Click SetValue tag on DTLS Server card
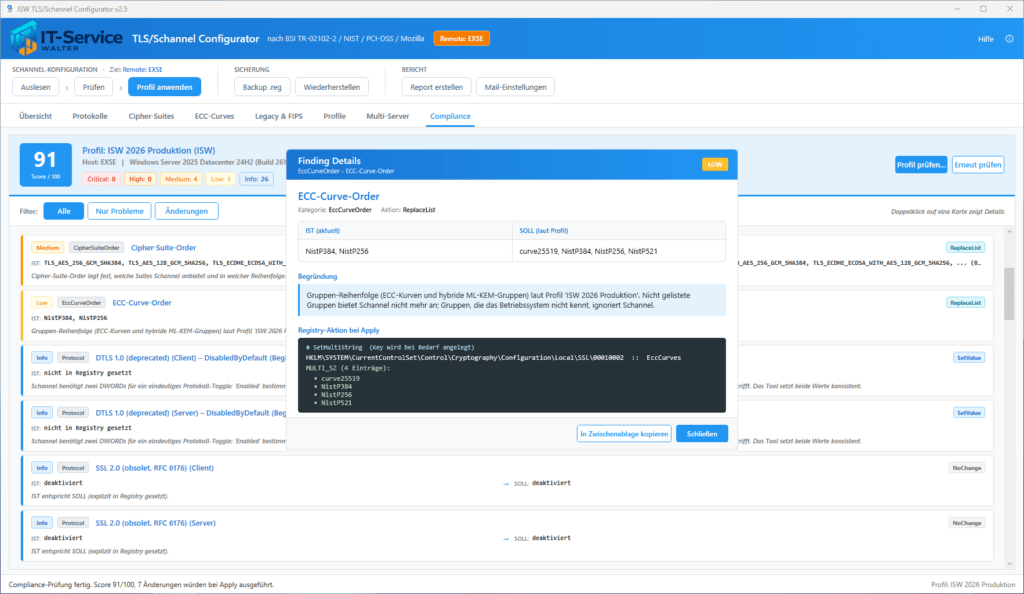 pyautogui.click(x=968, y=413)
